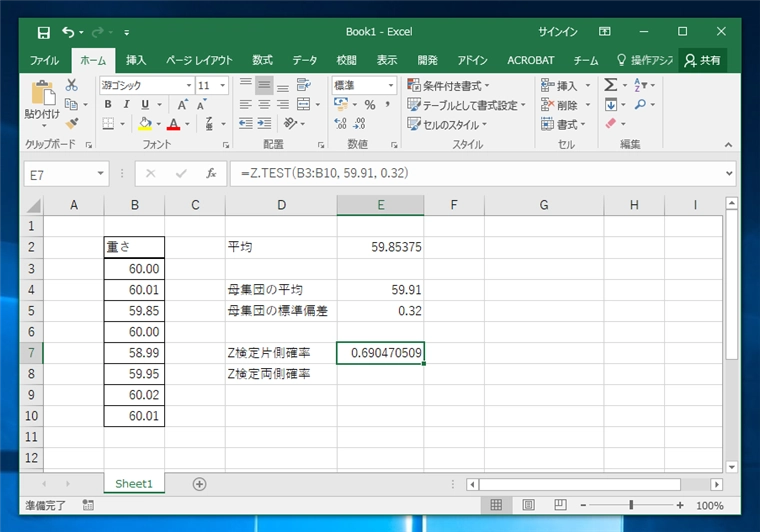This screenshot has height=532, width=760.
Task: Open the Fill Color dropdown arrow
Action: click(158, 124)
